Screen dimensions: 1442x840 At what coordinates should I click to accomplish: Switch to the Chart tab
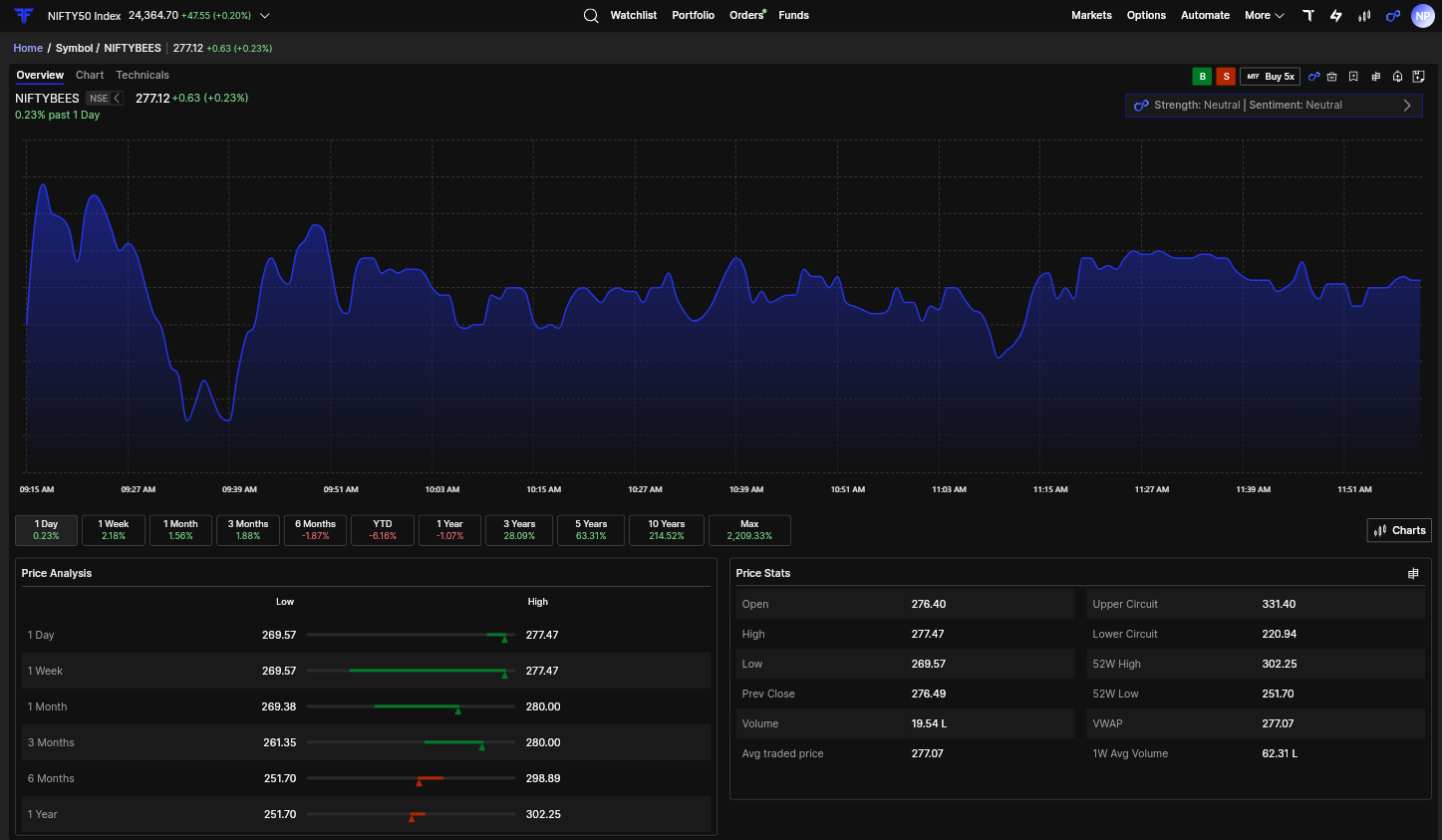(x=90, y=76)
